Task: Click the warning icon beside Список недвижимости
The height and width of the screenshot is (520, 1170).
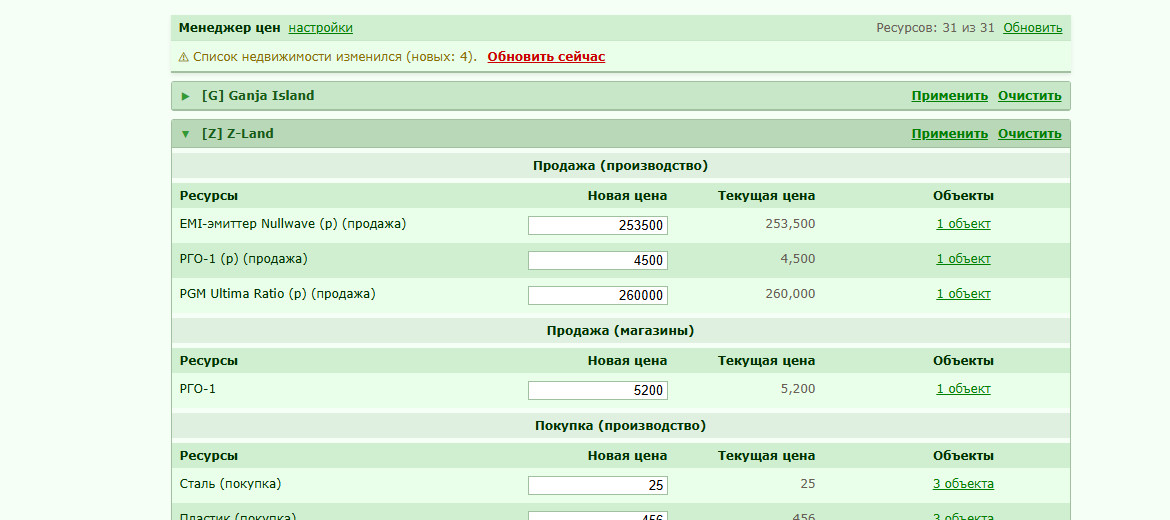Action: [184, 57]
